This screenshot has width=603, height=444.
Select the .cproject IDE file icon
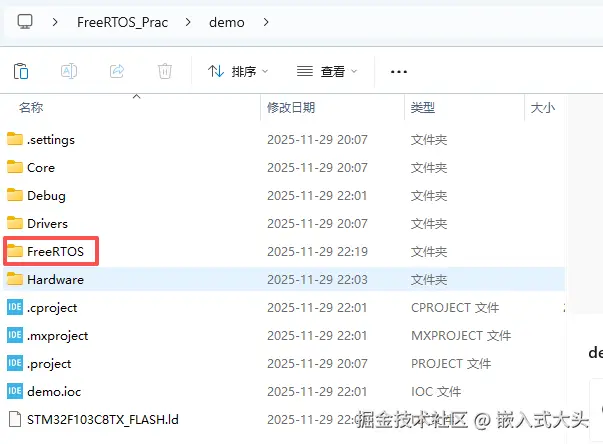click(15, 307)
